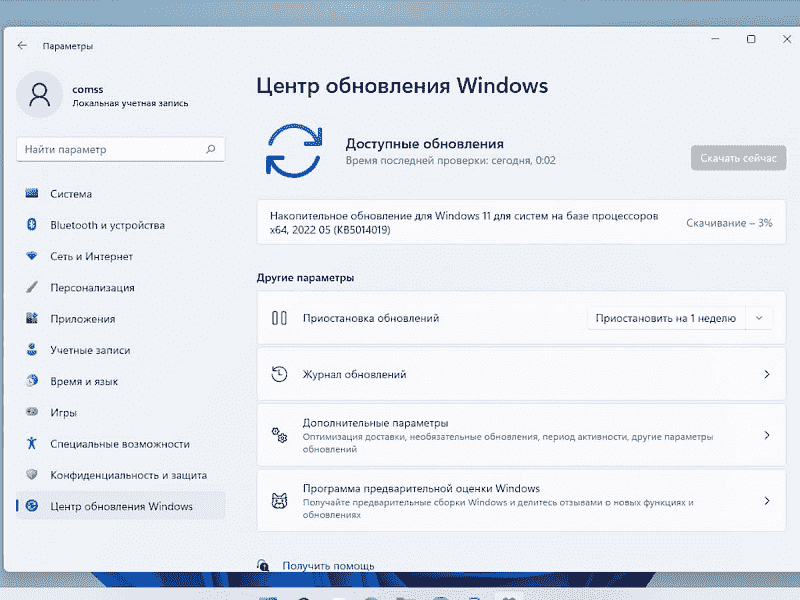
Task: Expand the pause duration dropdown arrow
Action: [x=759, y=318]
